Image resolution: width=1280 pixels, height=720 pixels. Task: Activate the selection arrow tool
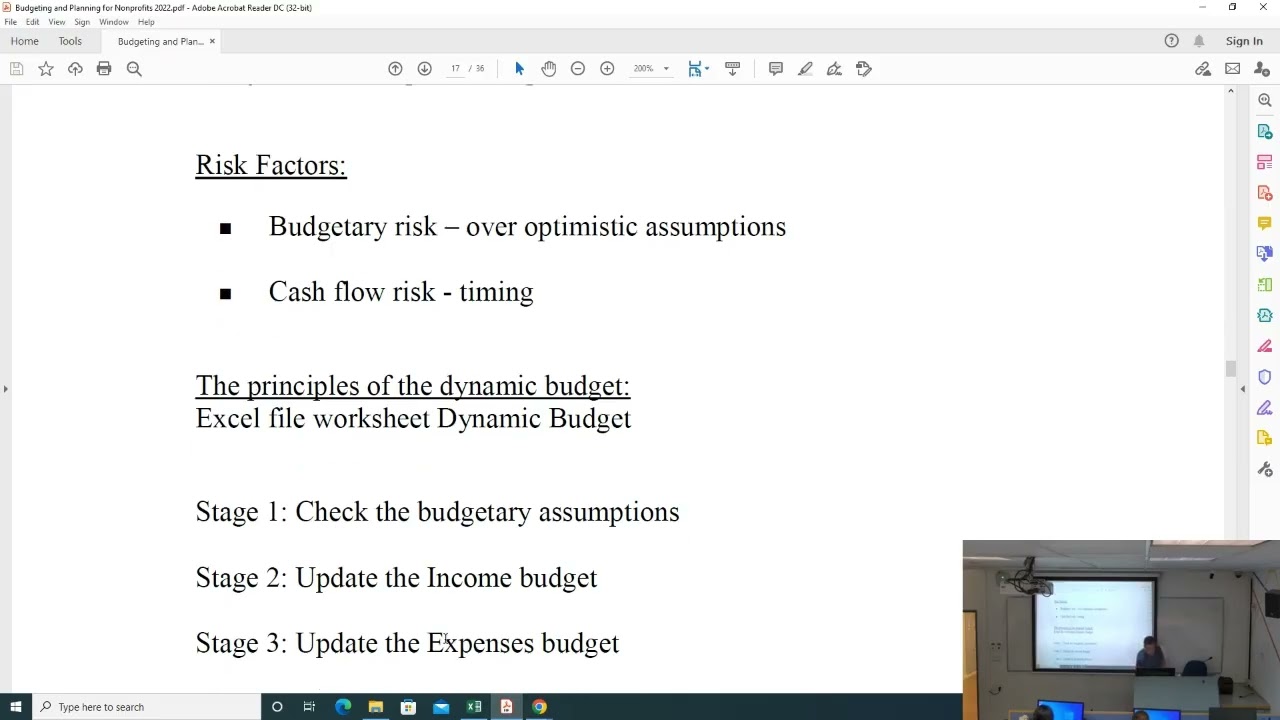[519, 69]
